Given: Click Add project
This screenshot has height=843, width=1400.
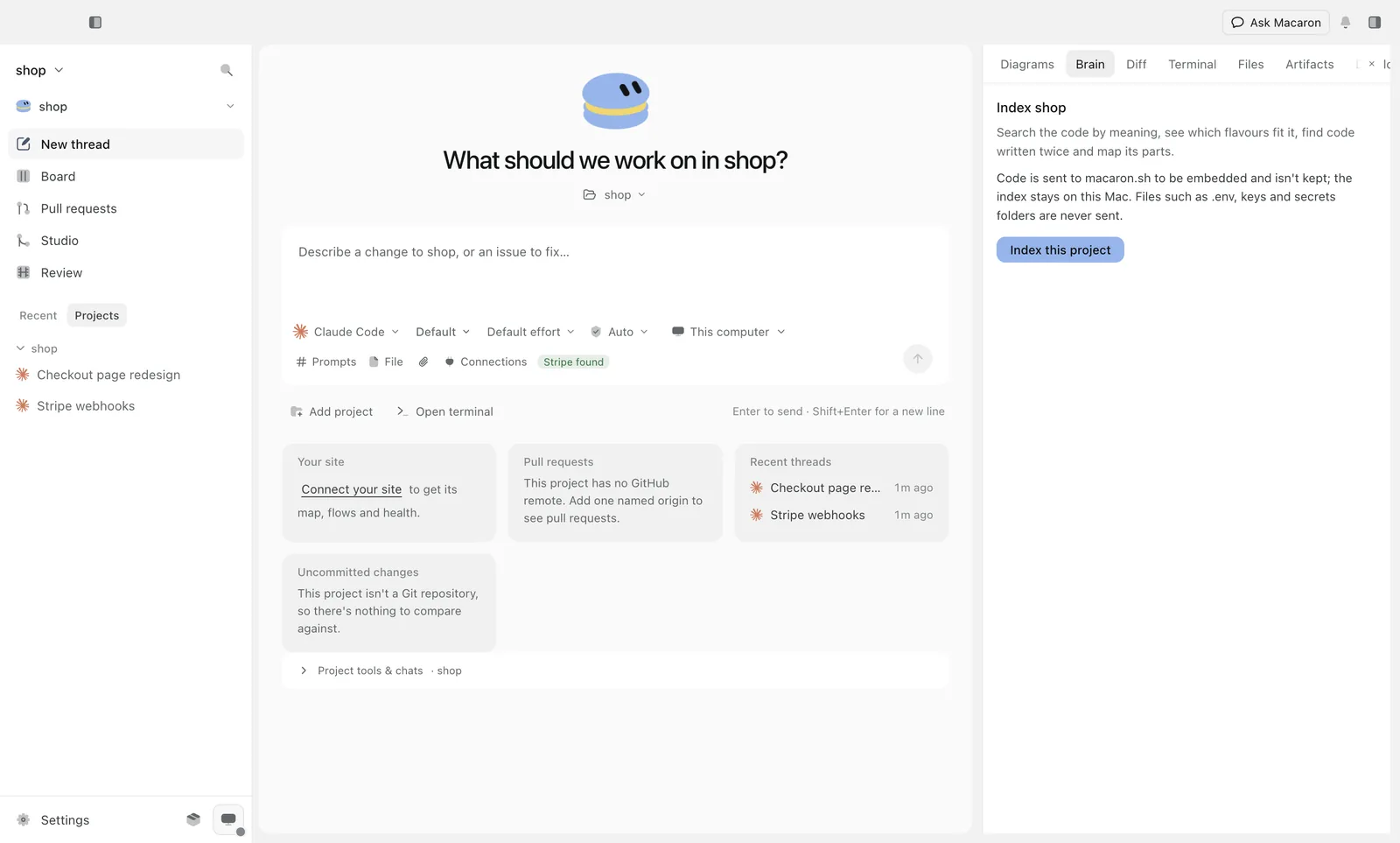Looking at the screenshot, I should 332,411.
